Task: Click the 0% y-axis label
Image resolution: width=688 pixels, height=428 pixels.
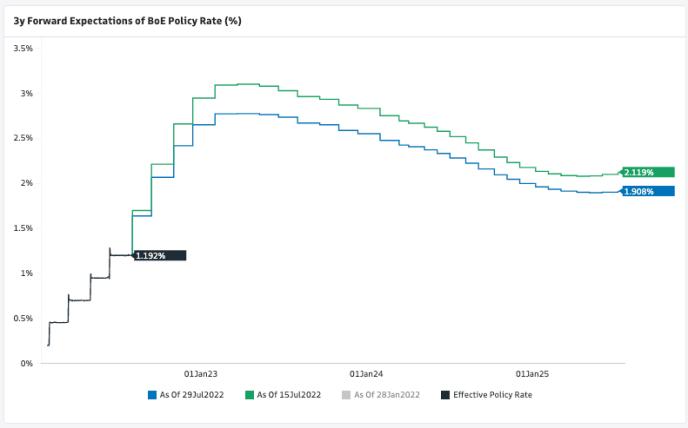Action: (27, 363)
